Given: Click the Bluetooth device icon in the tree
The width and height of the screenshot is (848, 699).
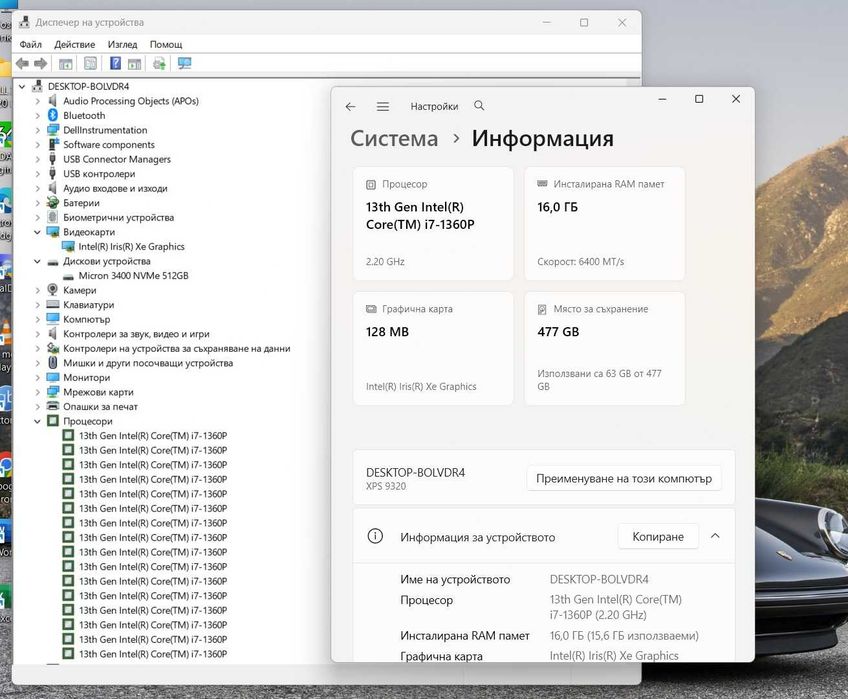Looking at the screenshot, I should 52,115.
